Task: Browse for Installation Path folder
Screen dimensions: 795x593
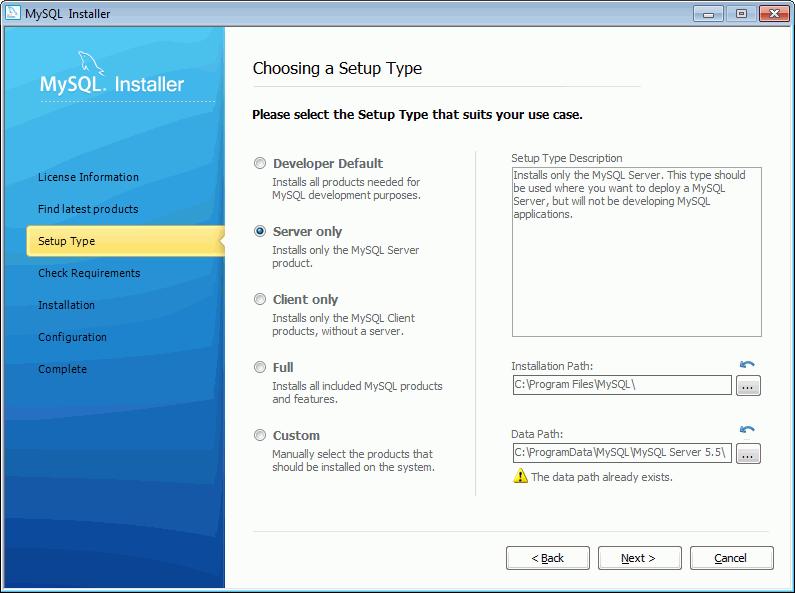Action: click(748, 386)
